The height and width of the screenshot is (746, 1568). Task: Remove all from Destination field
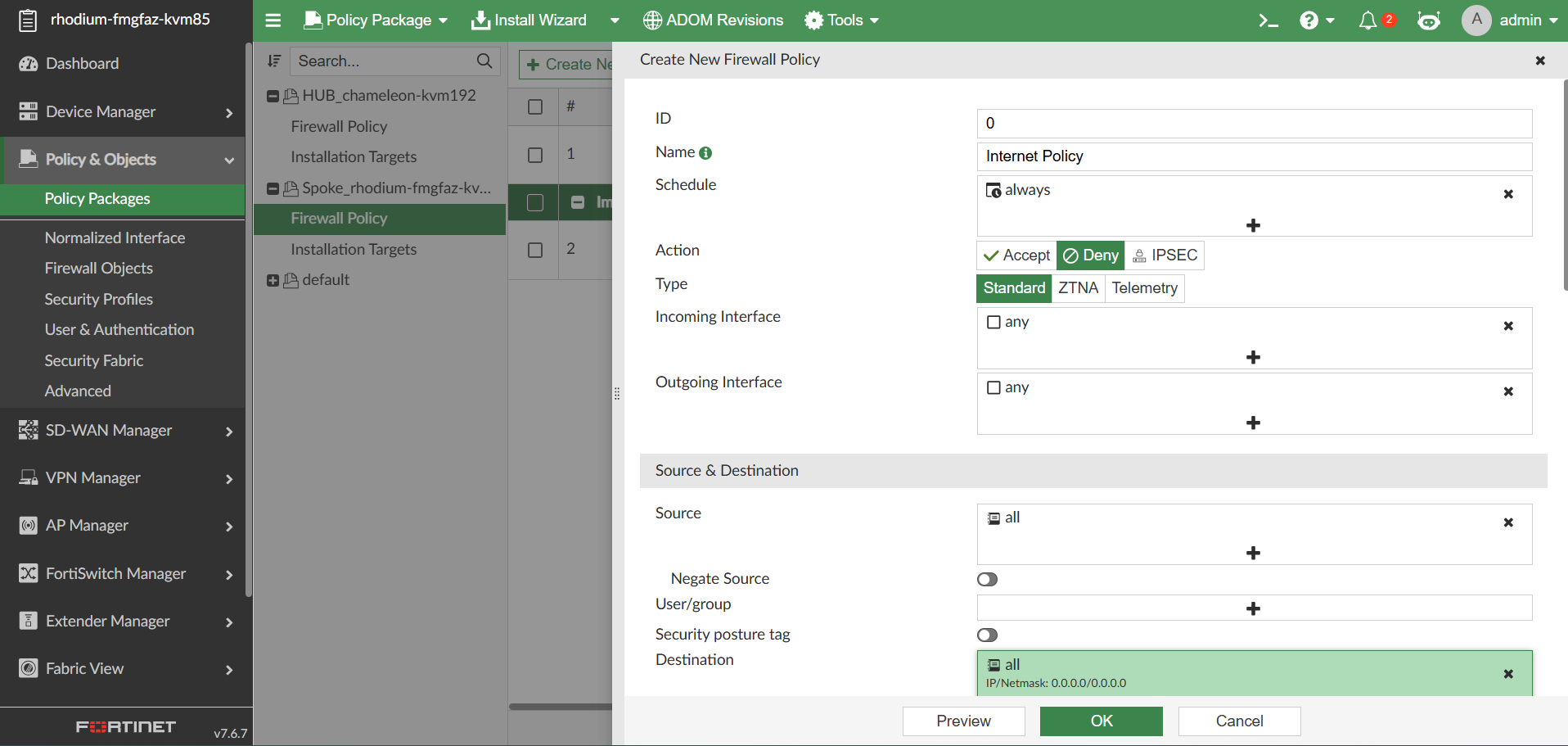coord(1508,674)
